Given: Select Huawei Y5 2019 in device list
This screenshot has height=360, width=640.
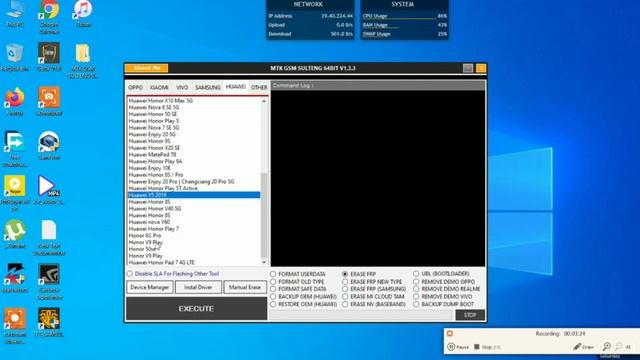Looking at the screenshot, I should tap(193, 195).
